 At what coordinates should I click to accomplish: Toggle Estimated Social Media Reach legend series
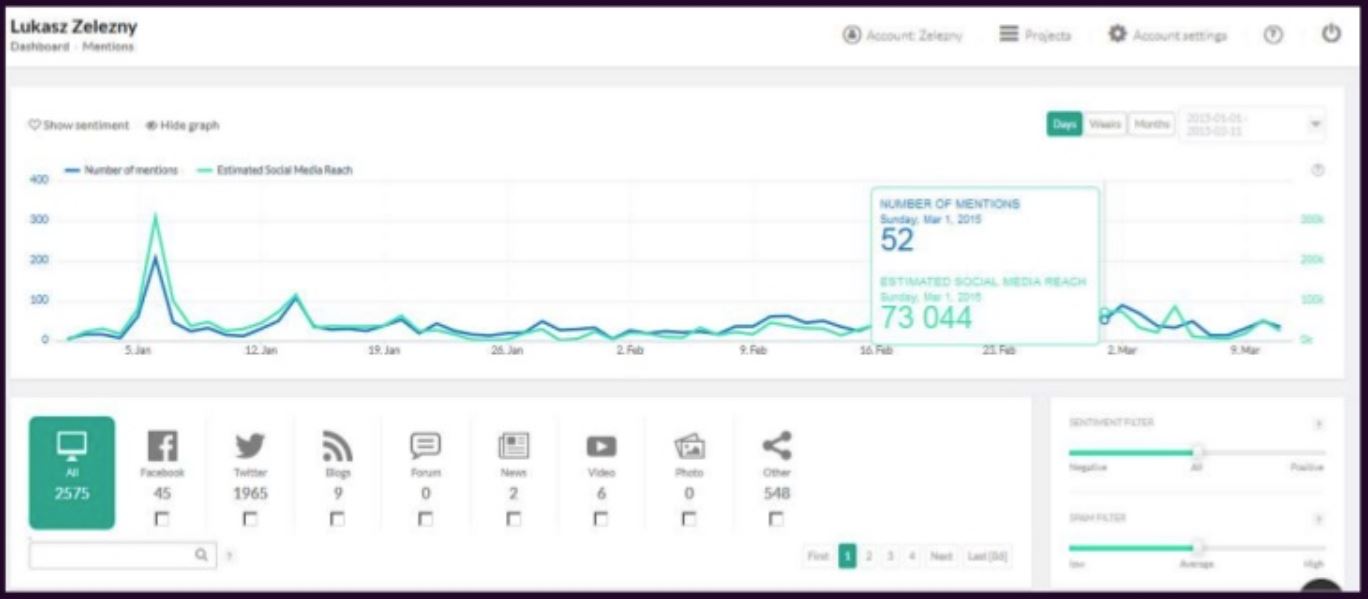click(x=273, y=170)
